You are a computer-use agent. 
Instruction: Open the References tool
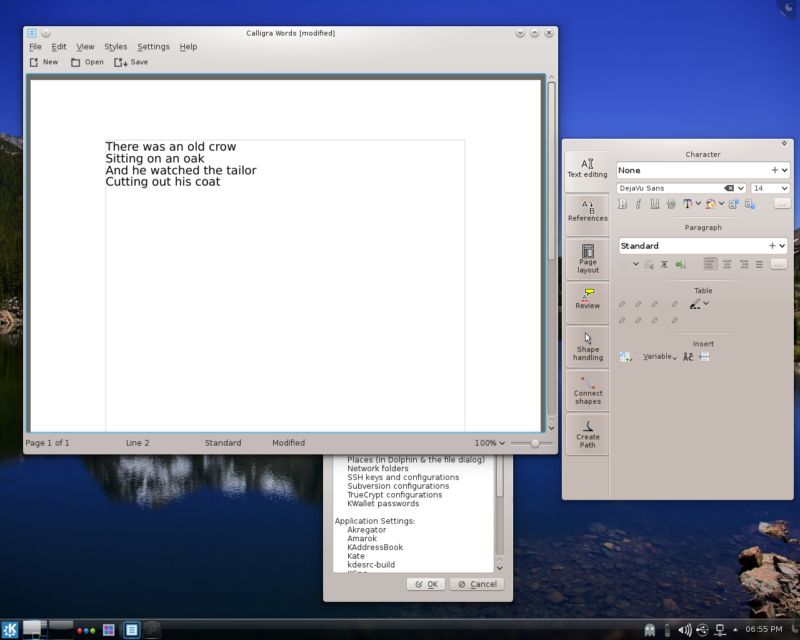(587, 213)
